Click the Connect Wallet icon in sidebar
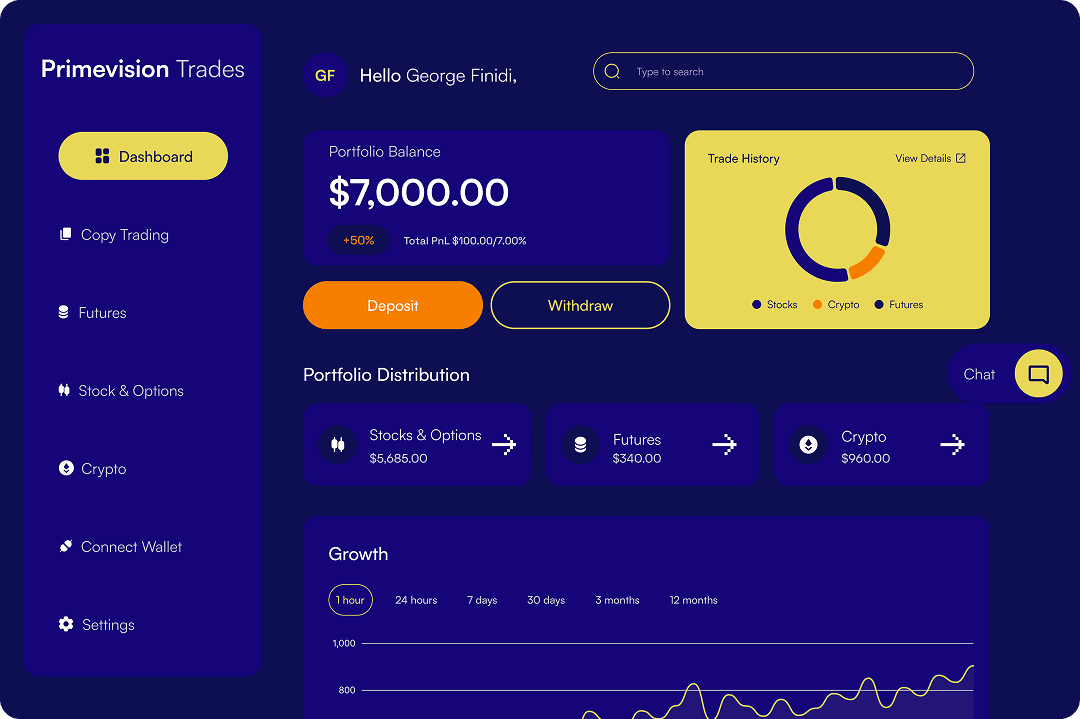The width and height of the screenshot is (1080, 719). click(64, 546)
